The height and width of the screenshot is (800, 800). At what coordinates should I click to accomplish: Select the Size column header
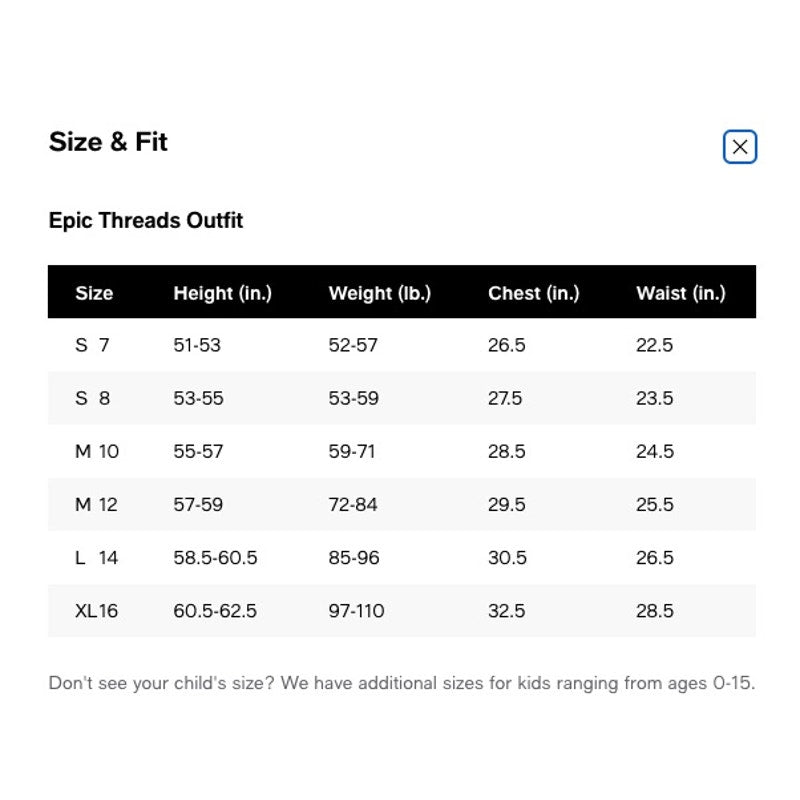94,293
